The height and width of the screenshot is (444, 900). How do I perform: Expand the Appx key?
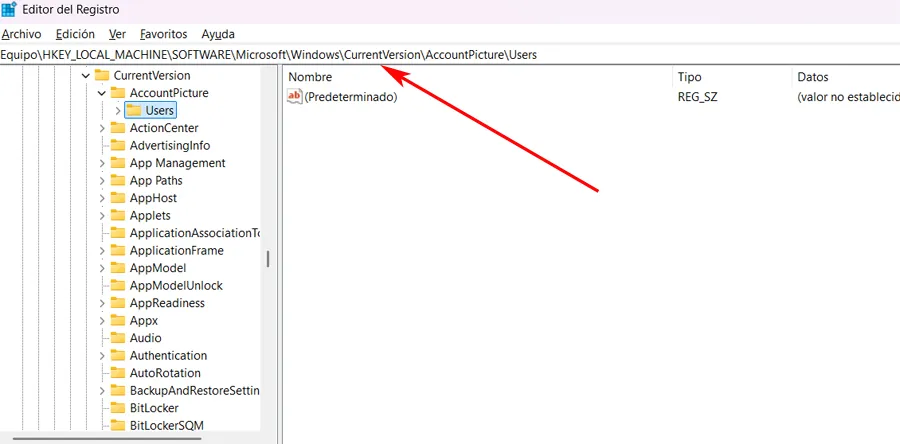pos(102,321)
